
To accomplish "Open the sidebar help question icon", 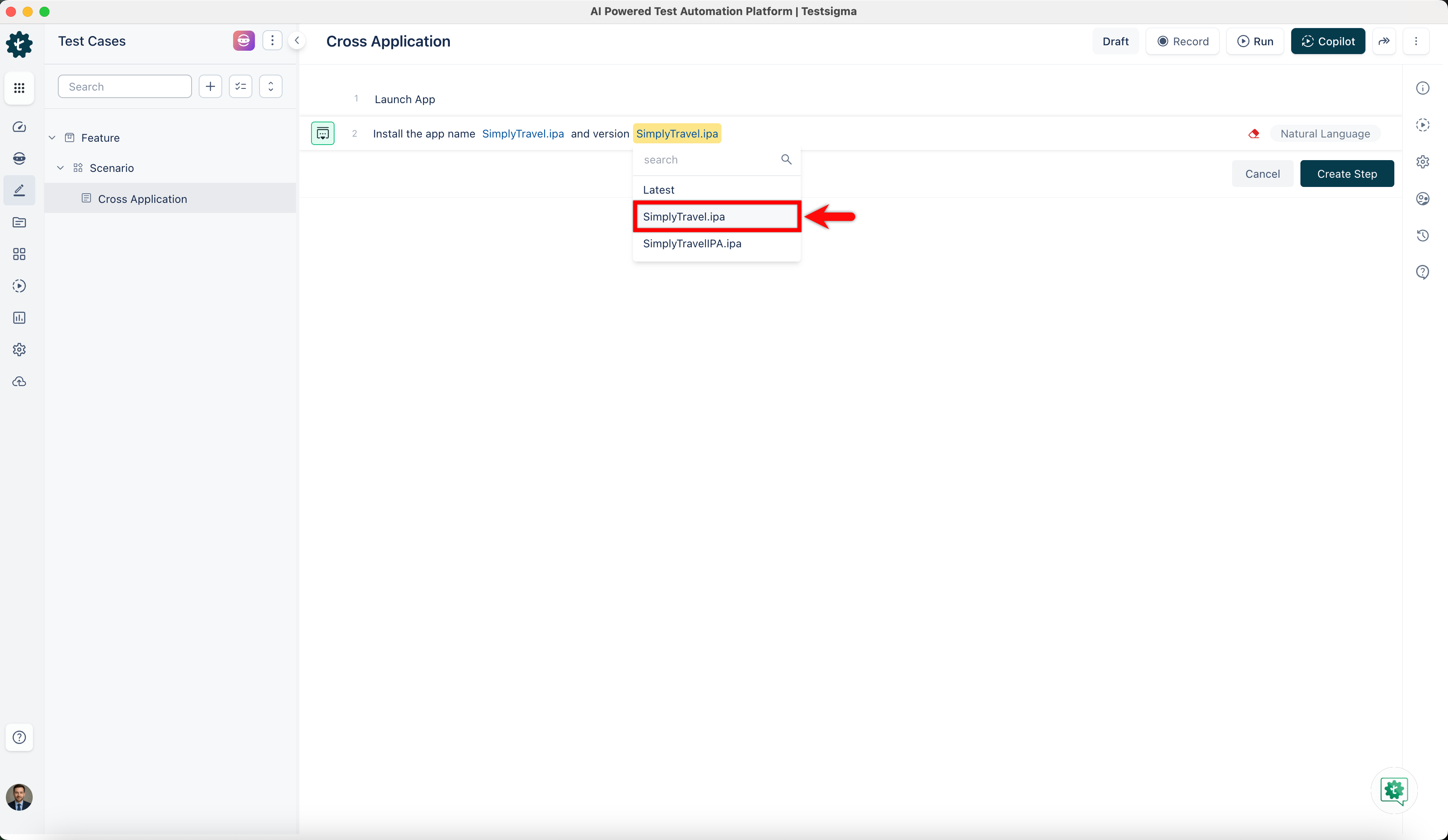I will (x=19, y=737).
